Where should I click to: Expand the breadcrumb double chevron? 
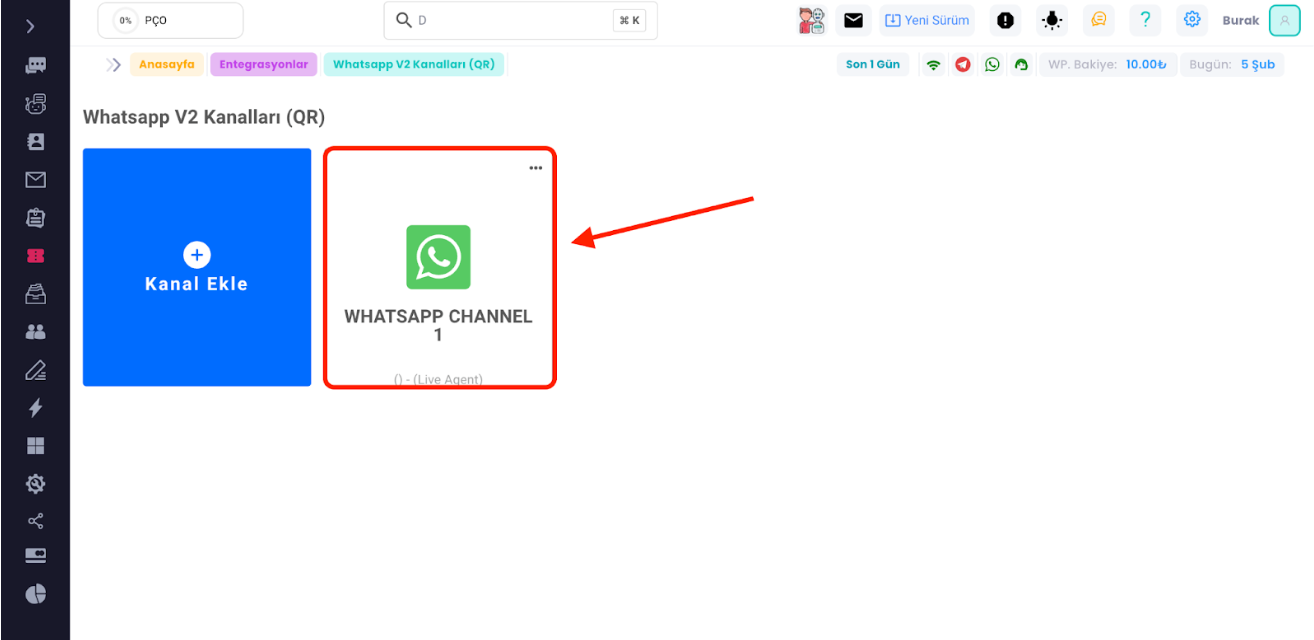[114, 65]
